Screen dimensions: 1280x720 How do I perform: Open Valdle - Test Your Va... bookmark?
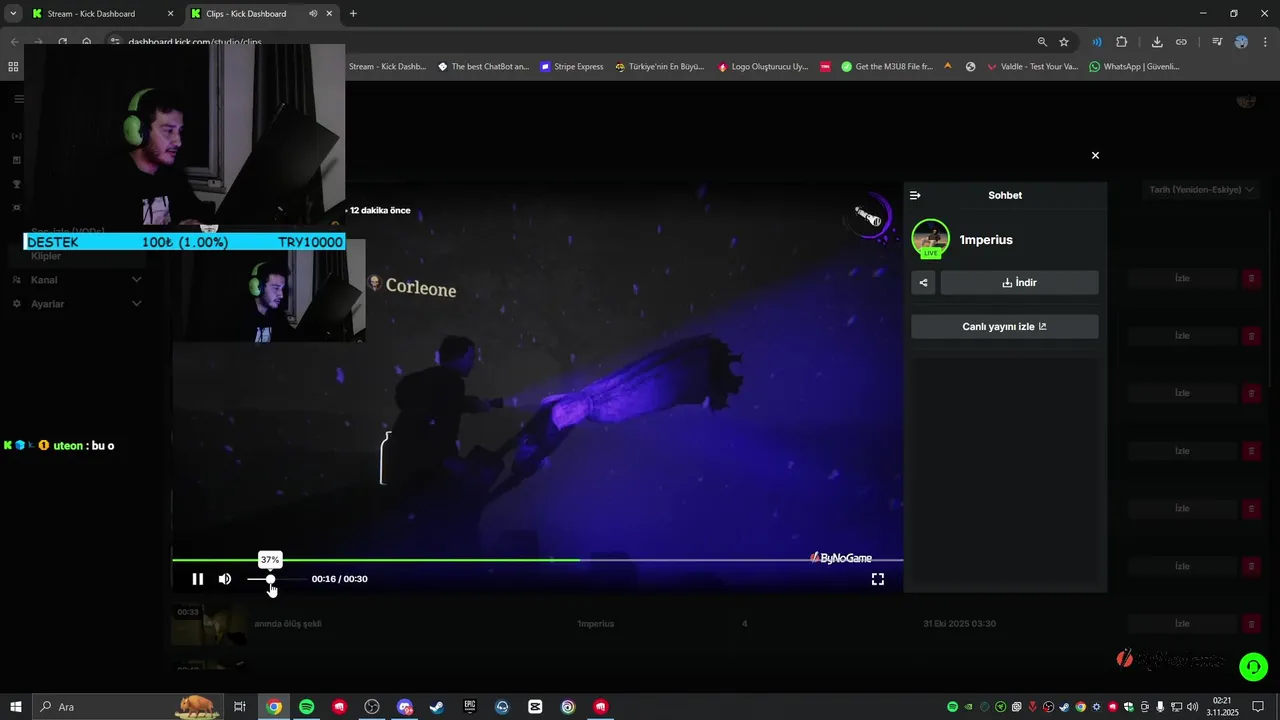point(1032,67)
